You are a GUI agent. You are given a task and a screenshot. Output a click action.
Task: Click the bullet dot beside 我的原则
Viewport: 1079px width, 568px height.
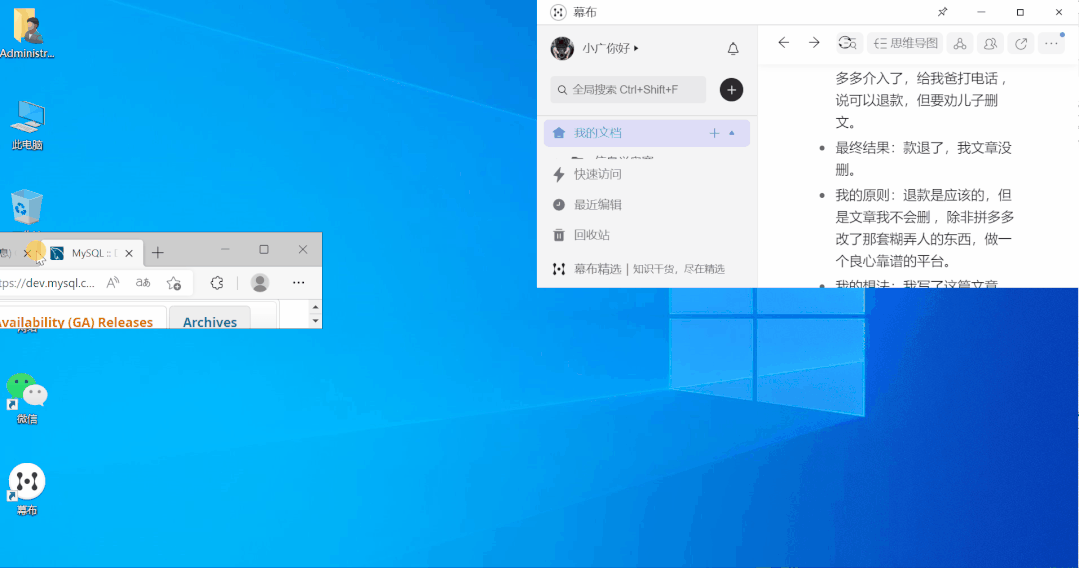pos(822,196)
